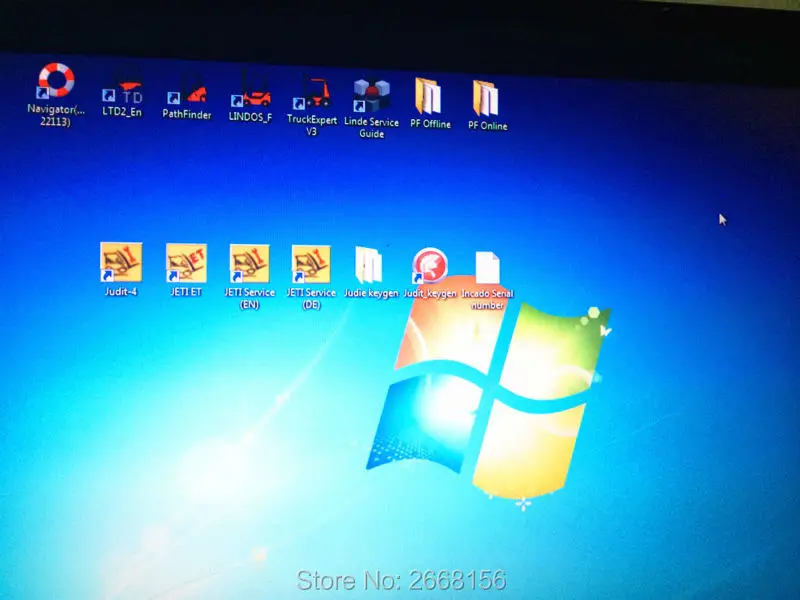Click the 'Judit_keygen' label text

click(430, 293)
